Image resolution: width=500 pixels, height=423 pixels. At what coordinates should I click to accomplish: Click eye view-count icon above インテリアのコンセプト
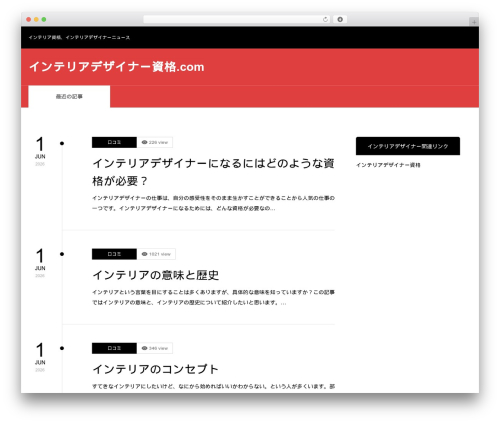tap(144, 348)
